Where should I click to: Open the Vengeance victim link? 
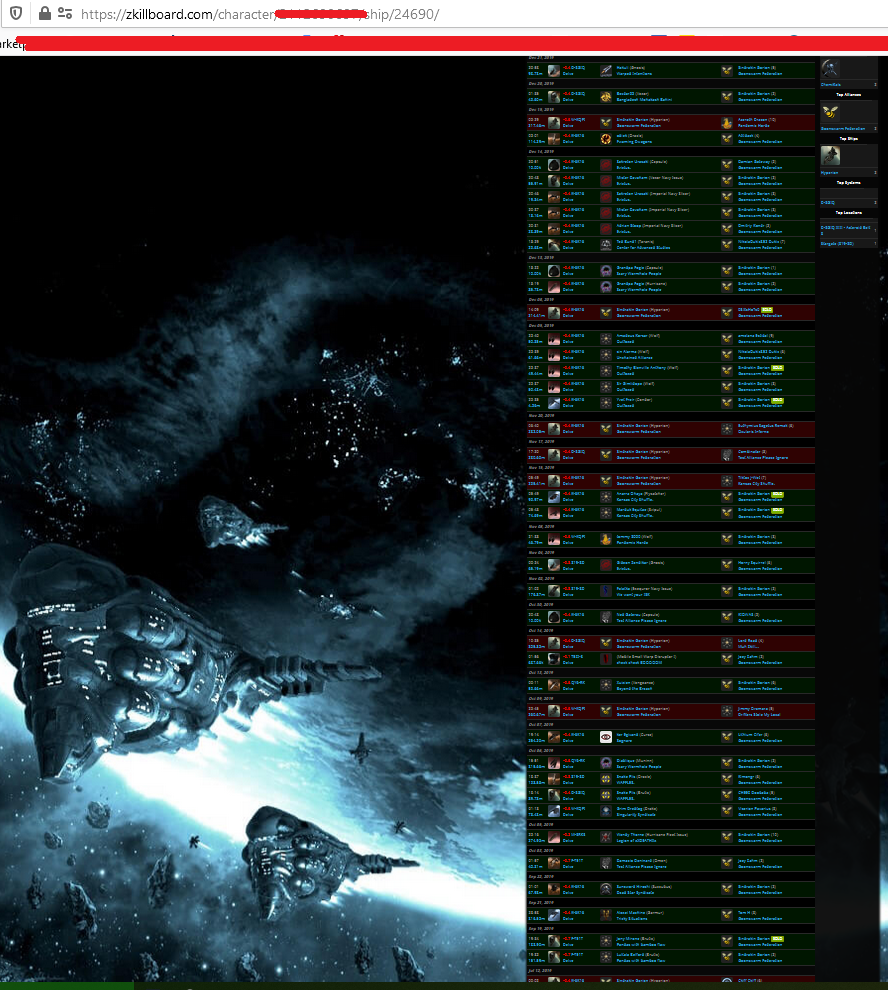(635, 683)
